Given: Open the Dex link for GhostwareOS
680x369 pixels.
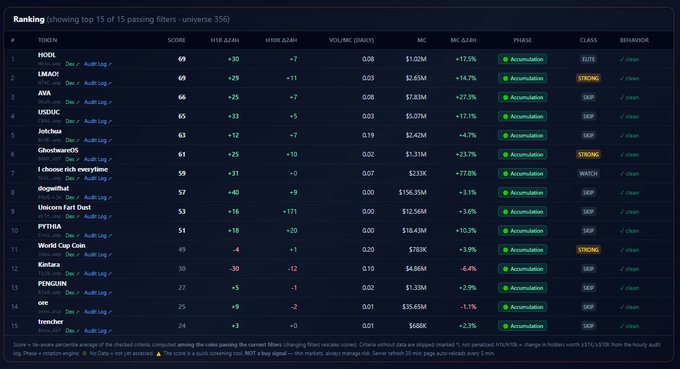Looking at the screenshot, I should [x=72, y=160].
